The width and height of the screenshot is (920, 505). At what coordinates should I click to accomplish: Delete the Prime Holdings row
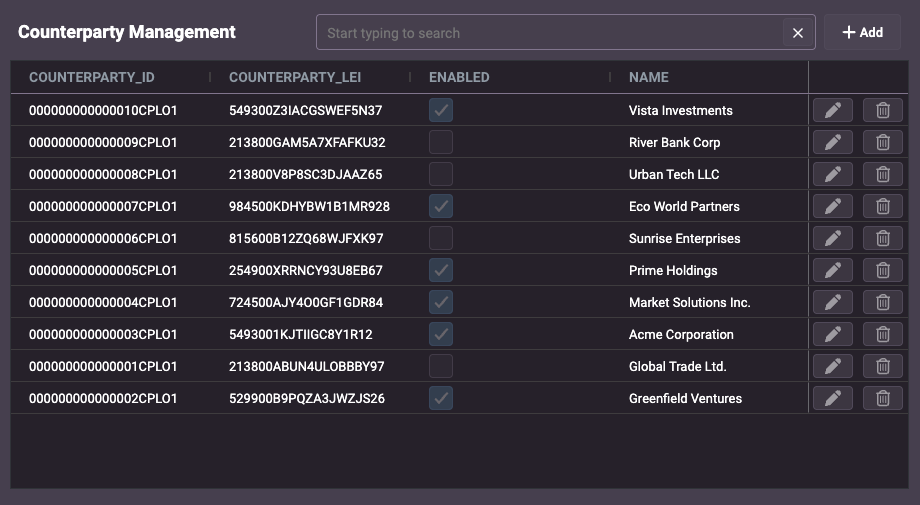(x=882, y=270)
